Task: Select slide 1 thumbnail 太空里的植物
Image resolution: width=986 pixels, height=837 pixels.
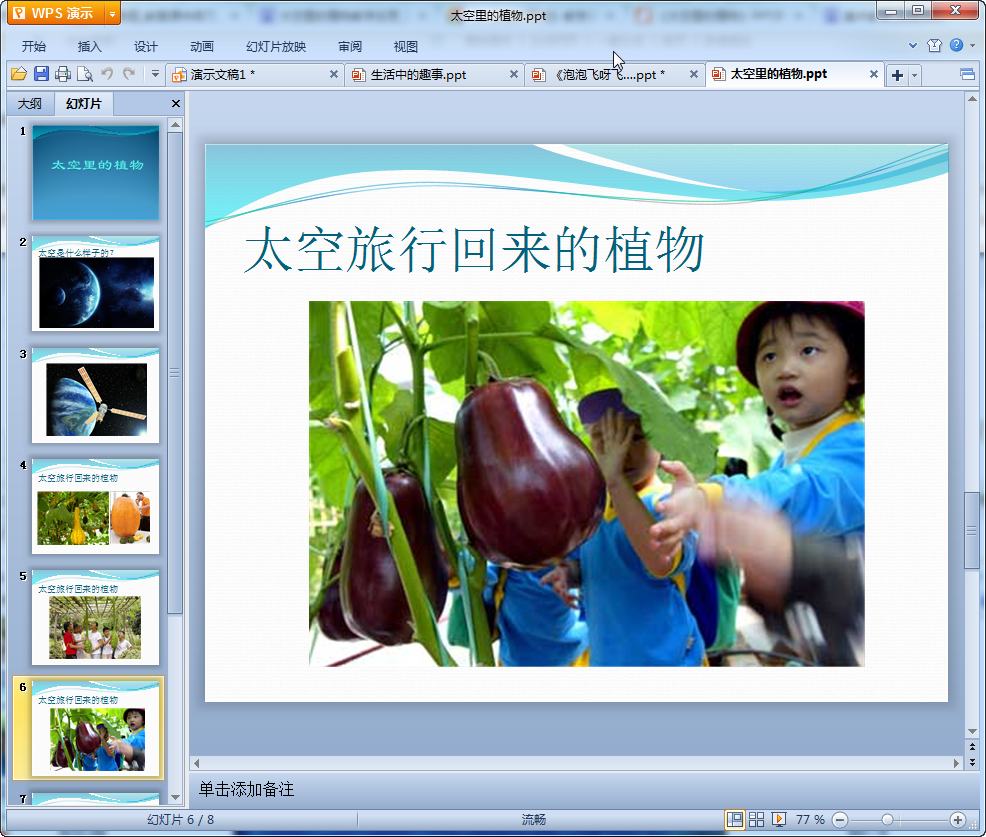Action: 96,173
